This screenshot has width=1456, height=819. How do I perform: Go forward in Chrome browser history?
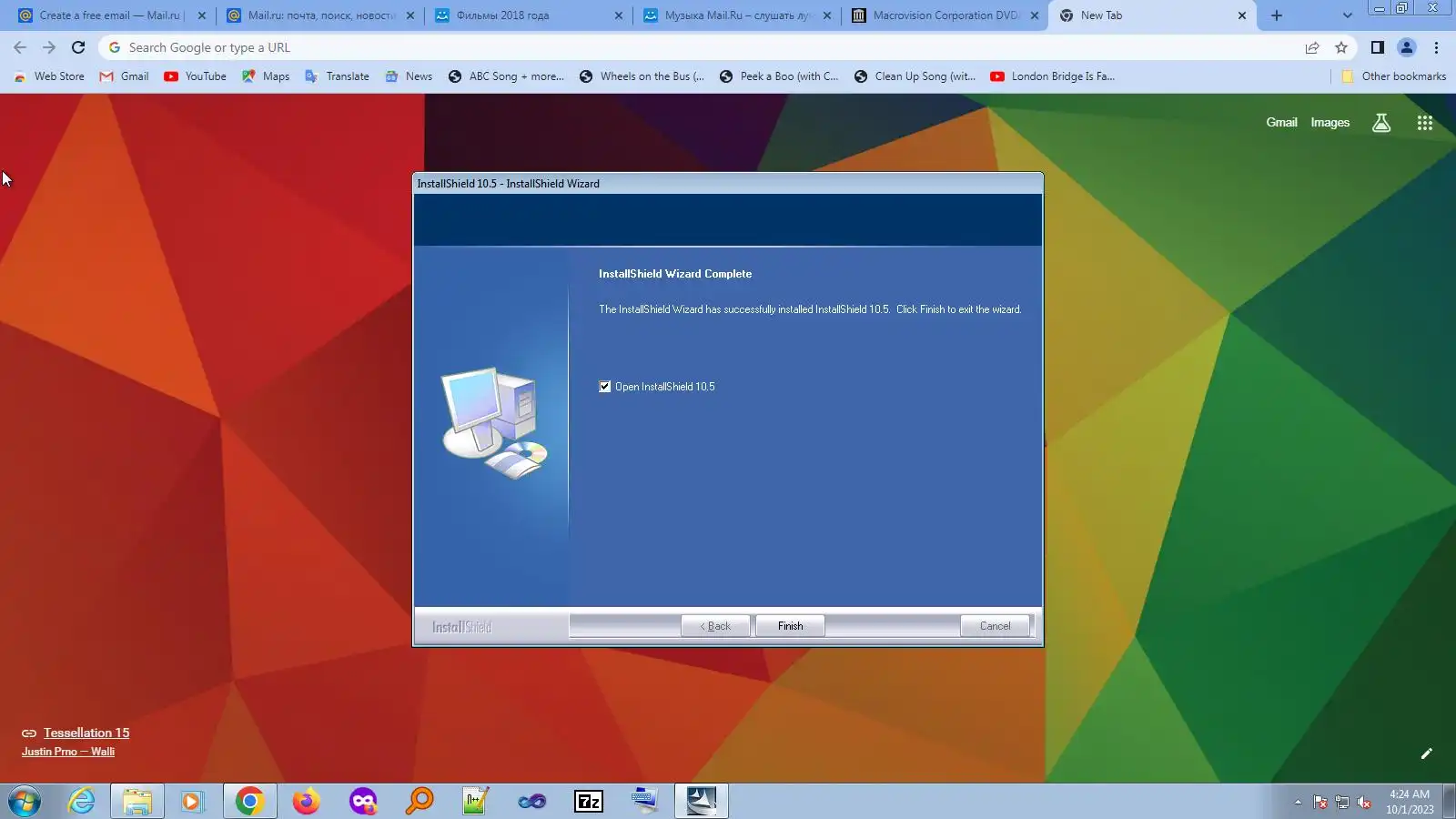49,47
